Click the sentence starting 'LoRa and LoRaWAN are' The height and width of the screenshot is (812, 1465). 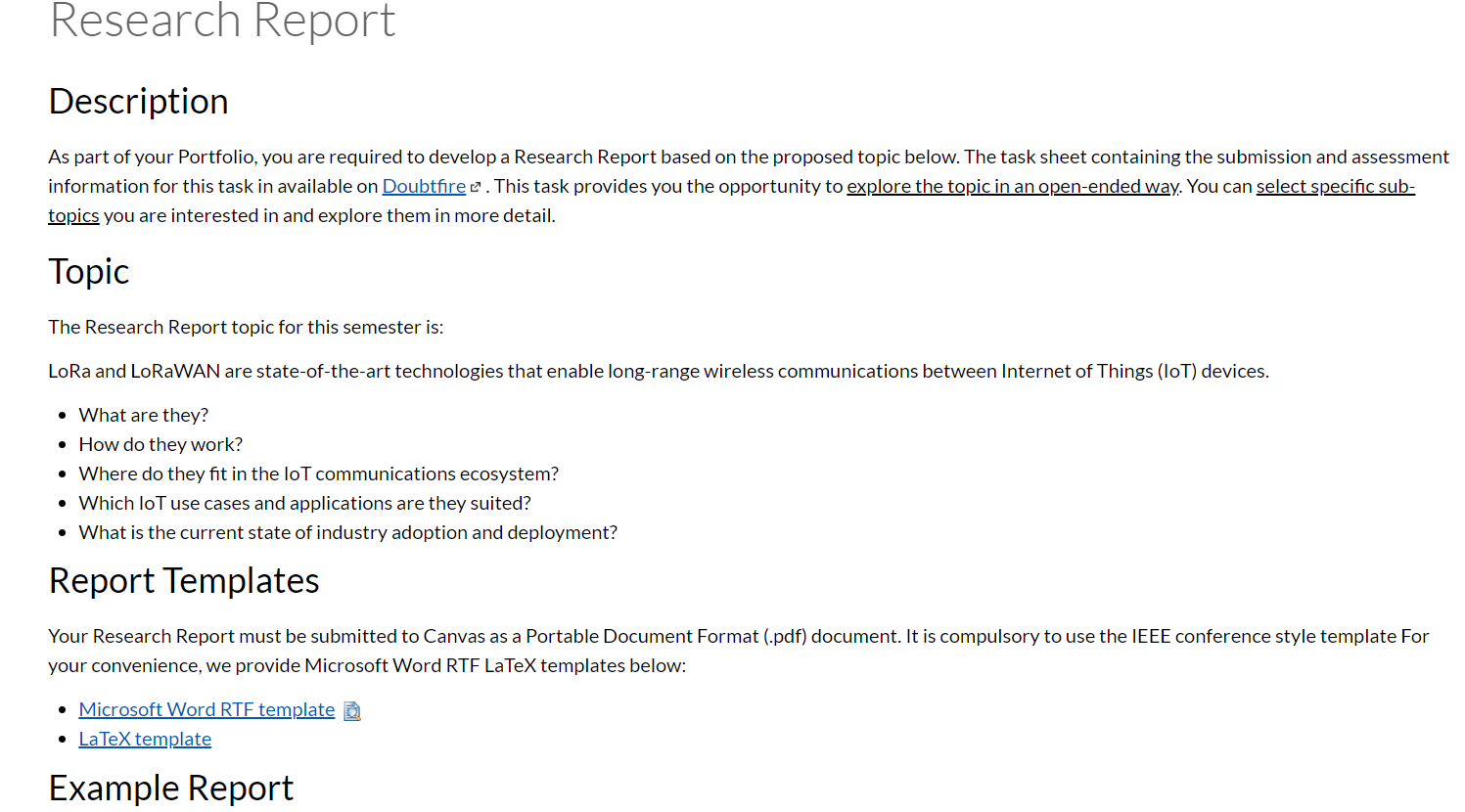pos(659,371)
